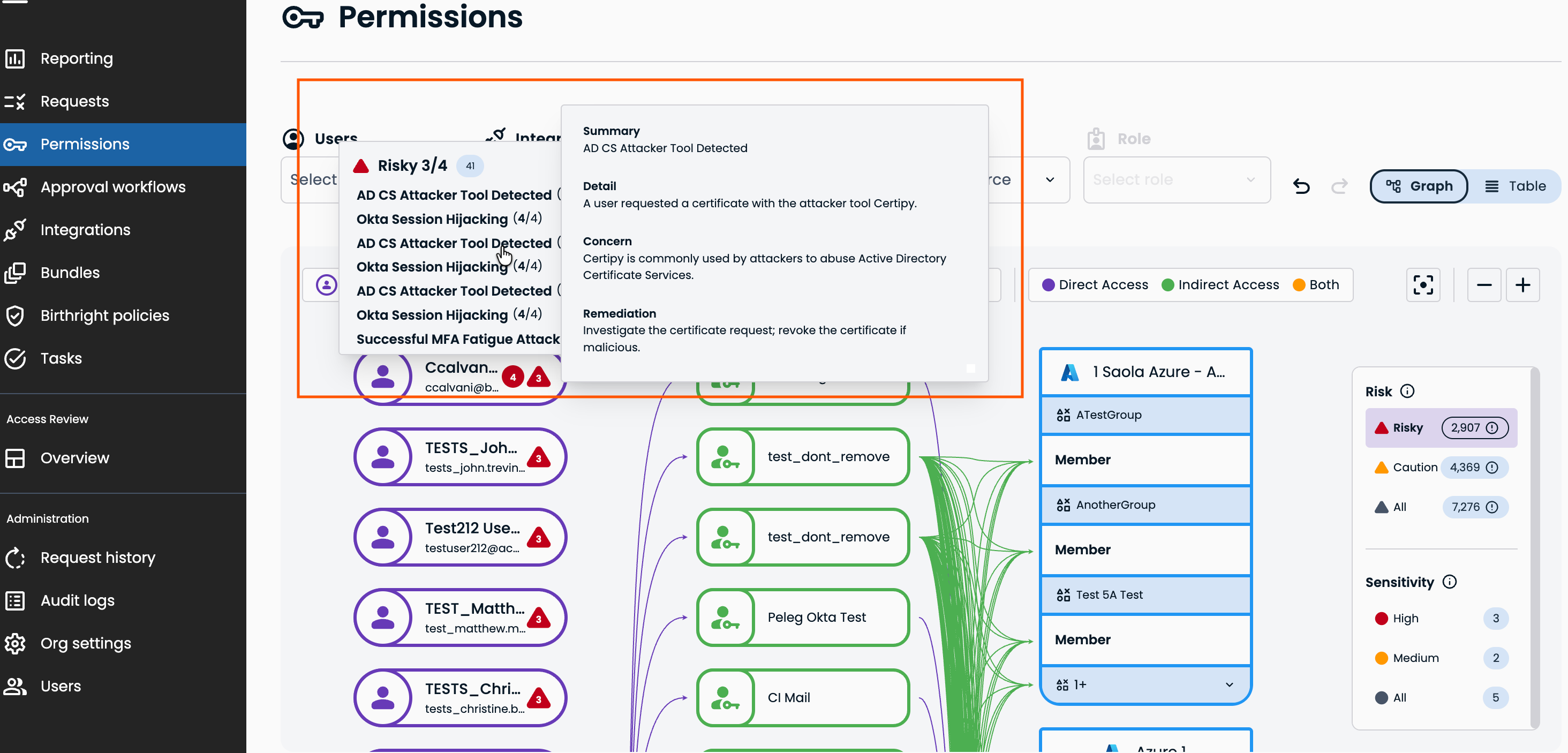Expand the resource dropdown chevron
Viewport: 1568px width, 753px height.
point(1050,179)
